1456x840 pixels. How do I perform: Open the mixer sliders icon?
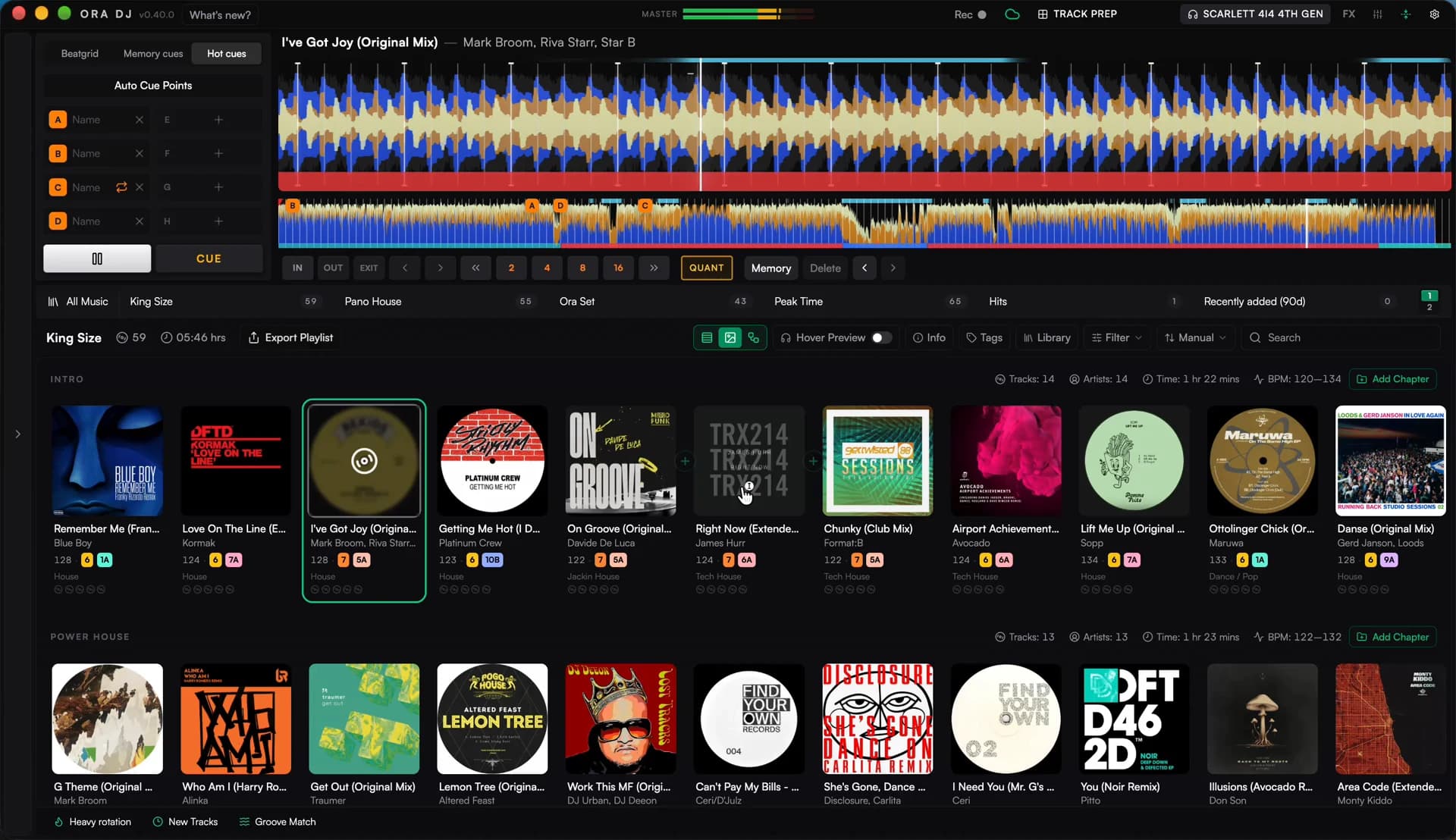1377,14
